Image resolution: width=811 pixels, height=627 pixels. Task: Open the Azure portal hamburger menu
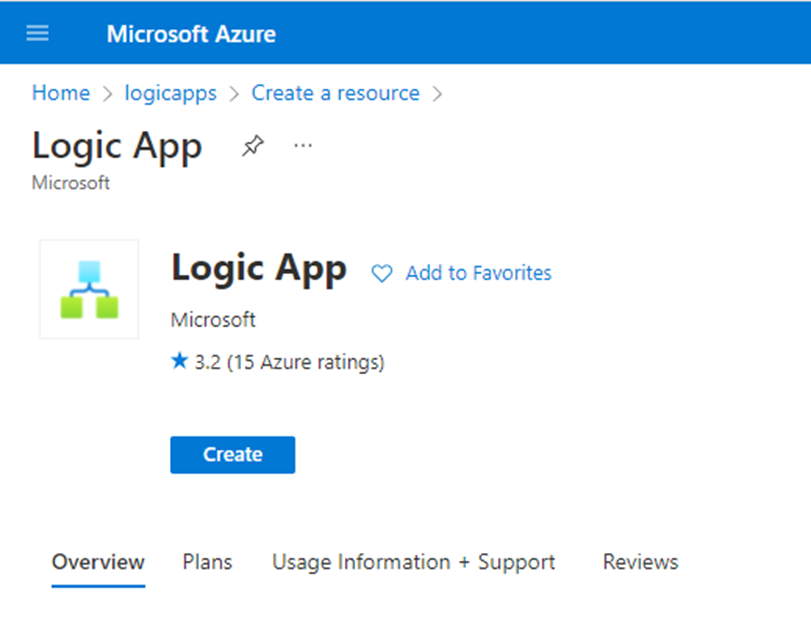[x=37, y=32]
